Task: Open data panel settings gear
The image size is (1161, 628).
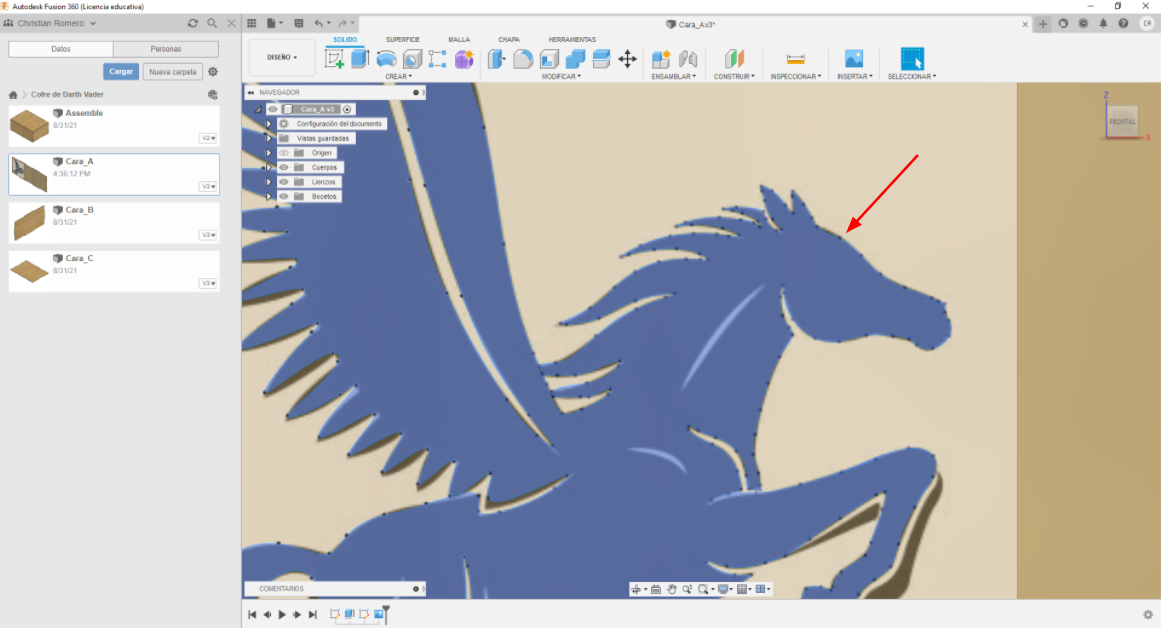Action: [x=213, y=72]
